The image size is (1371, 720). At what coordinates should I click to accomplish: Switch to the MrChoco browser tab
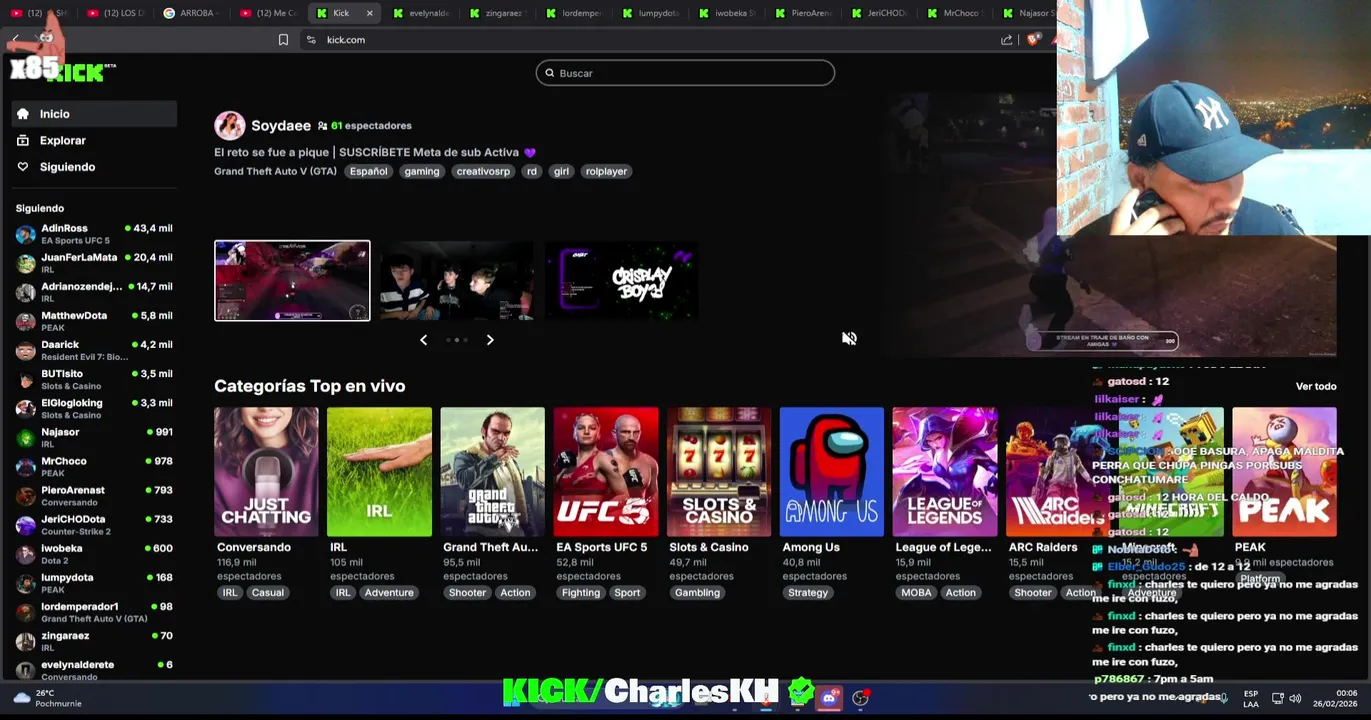954,13
